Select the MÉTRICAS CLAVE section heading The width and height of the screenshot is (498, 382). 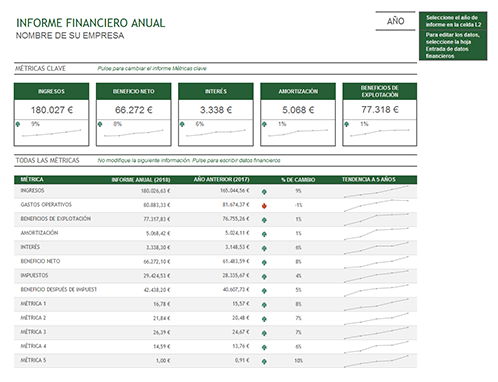(40, 68)
